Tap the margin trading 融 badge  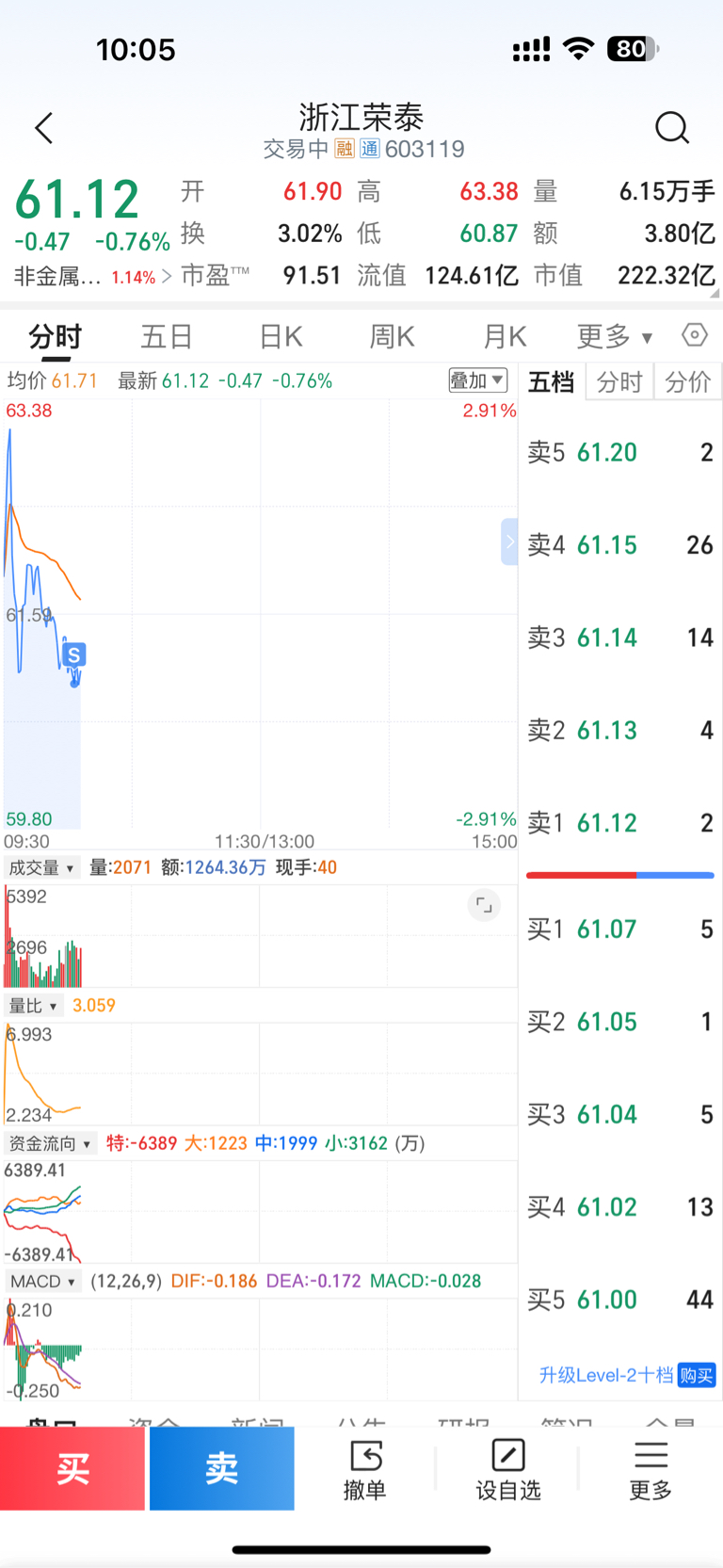click(x=345, y=149)
